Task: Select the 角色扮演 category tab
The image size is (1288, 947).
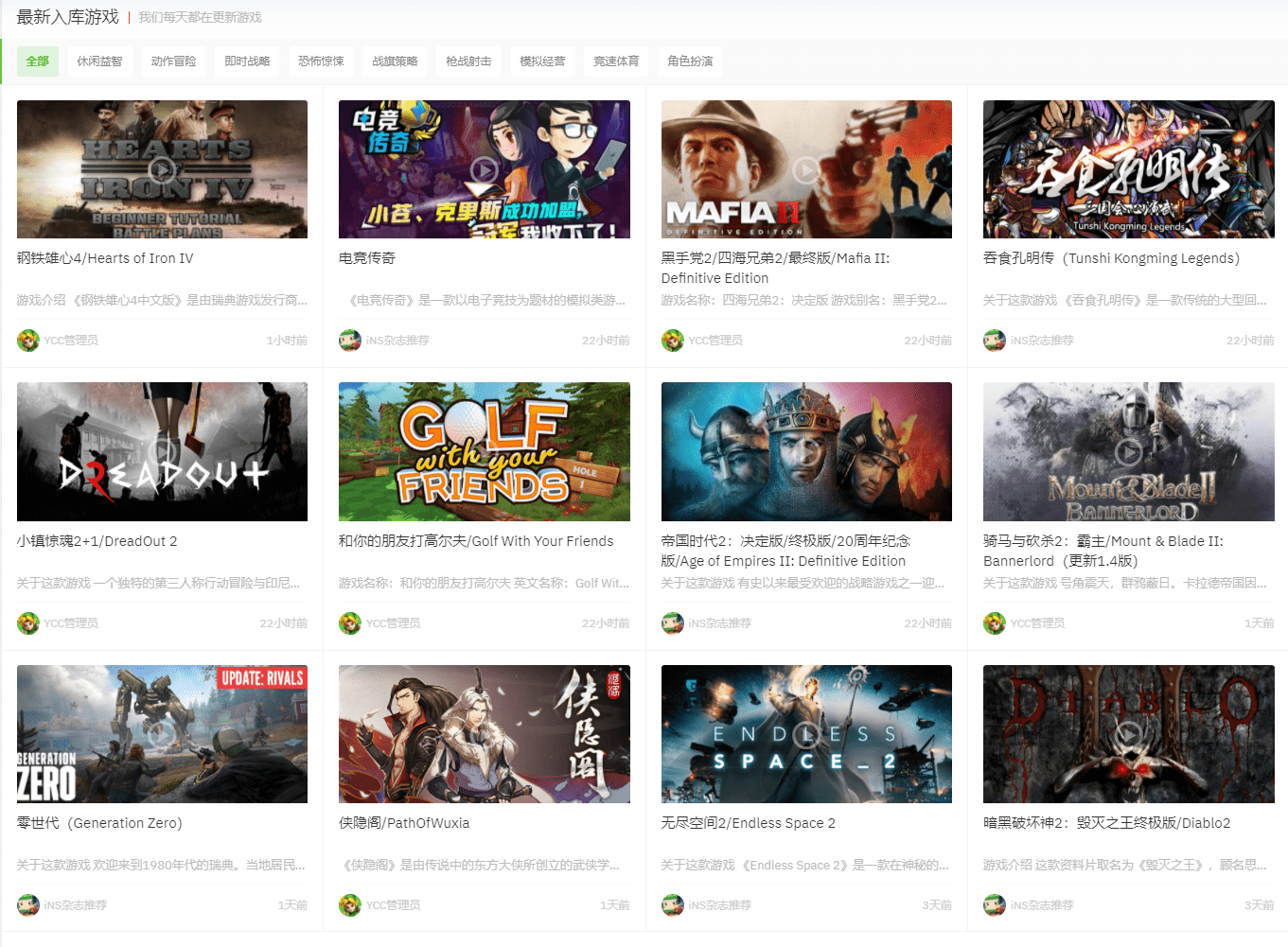Action: coord(690,61)
